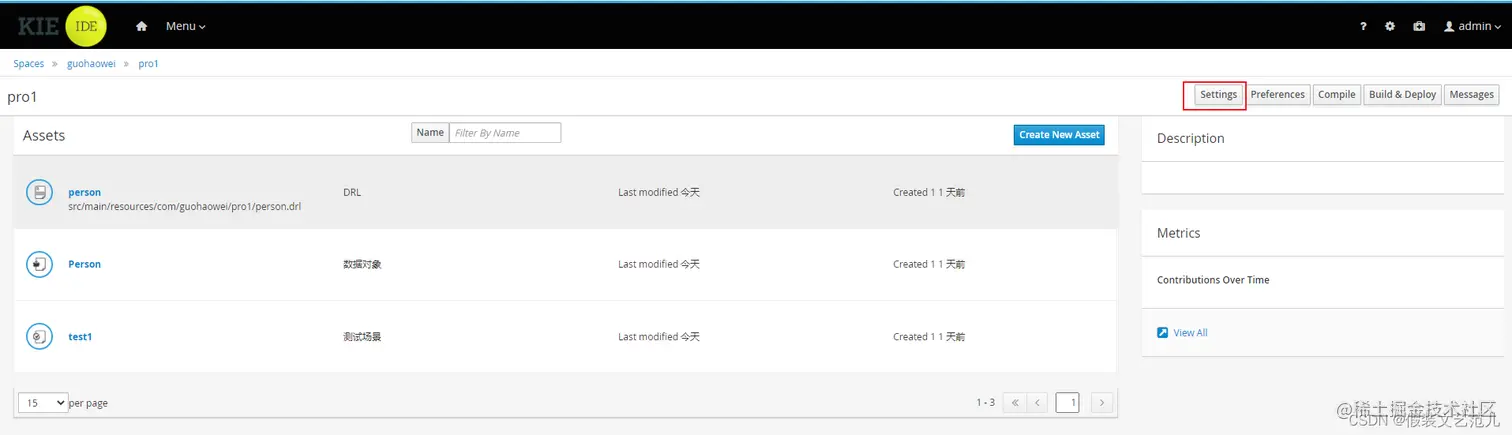Screen dimensions: 1512x435
Task: Focus the Filter By Name field
Action: pos(505,133)
